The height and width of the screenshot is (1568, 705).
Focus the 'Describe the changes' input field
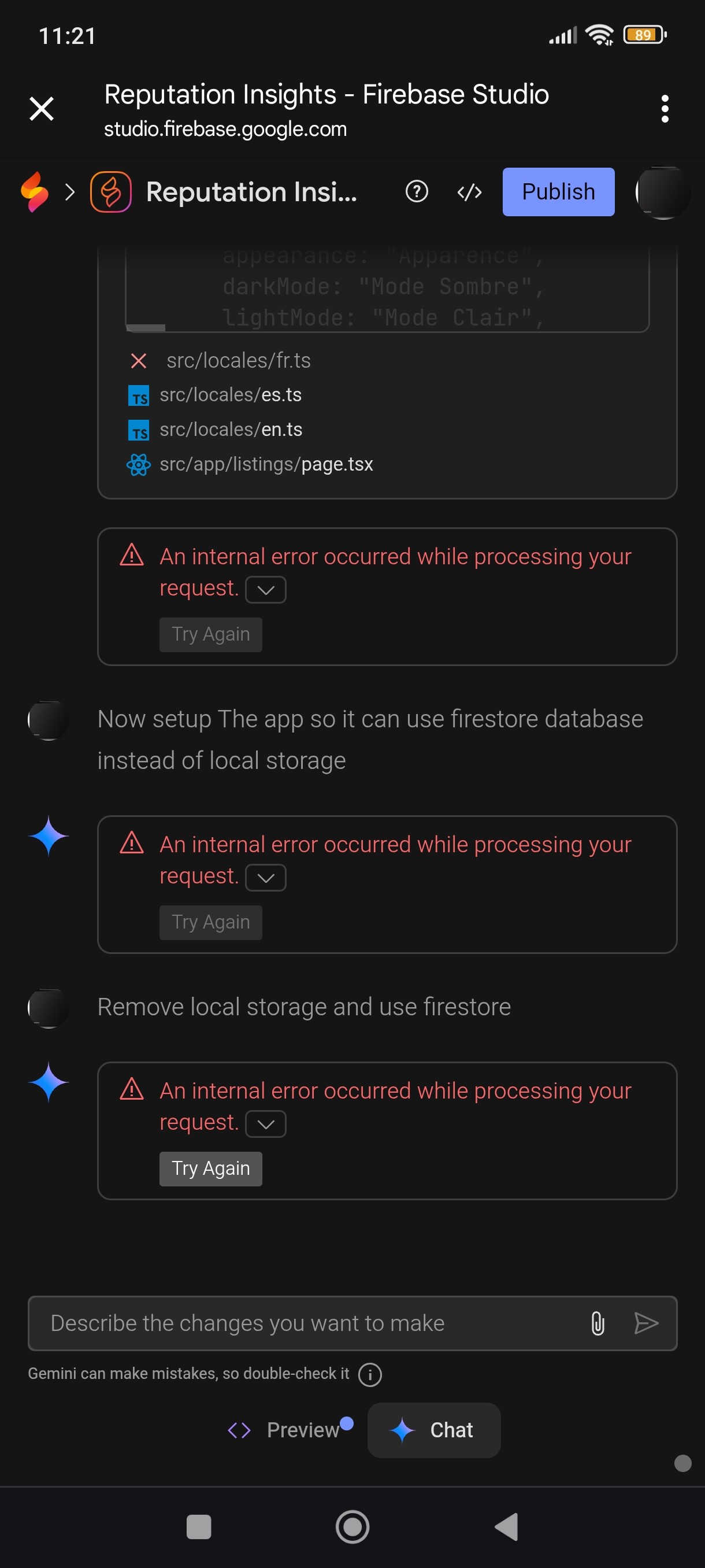coord(304,1323)
